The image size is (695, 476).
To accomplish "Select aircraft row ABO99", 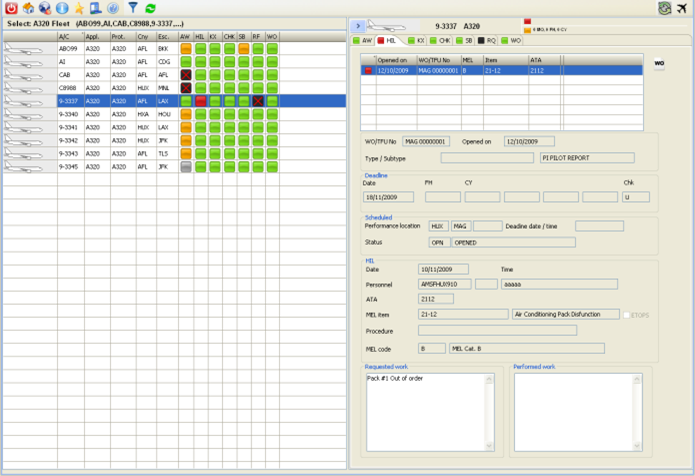I will (x=68, y=48).
